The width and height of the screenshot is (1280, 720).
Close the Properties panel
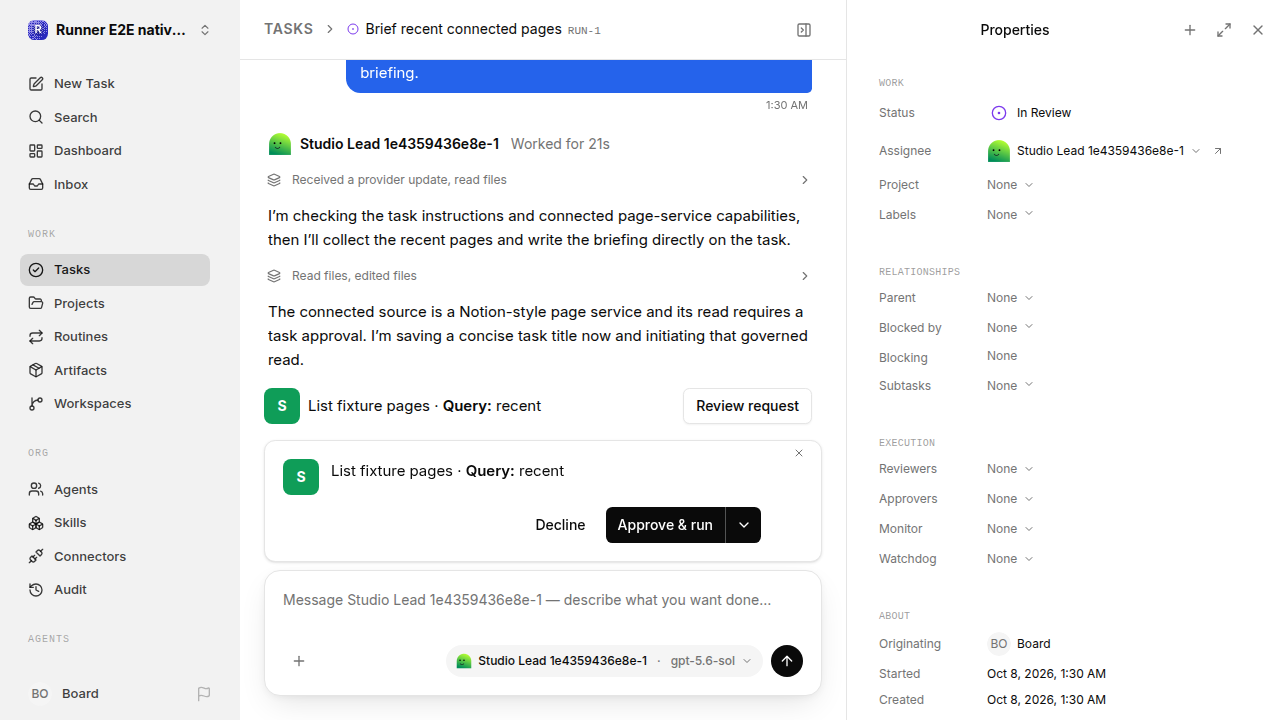pos(1258,30)
